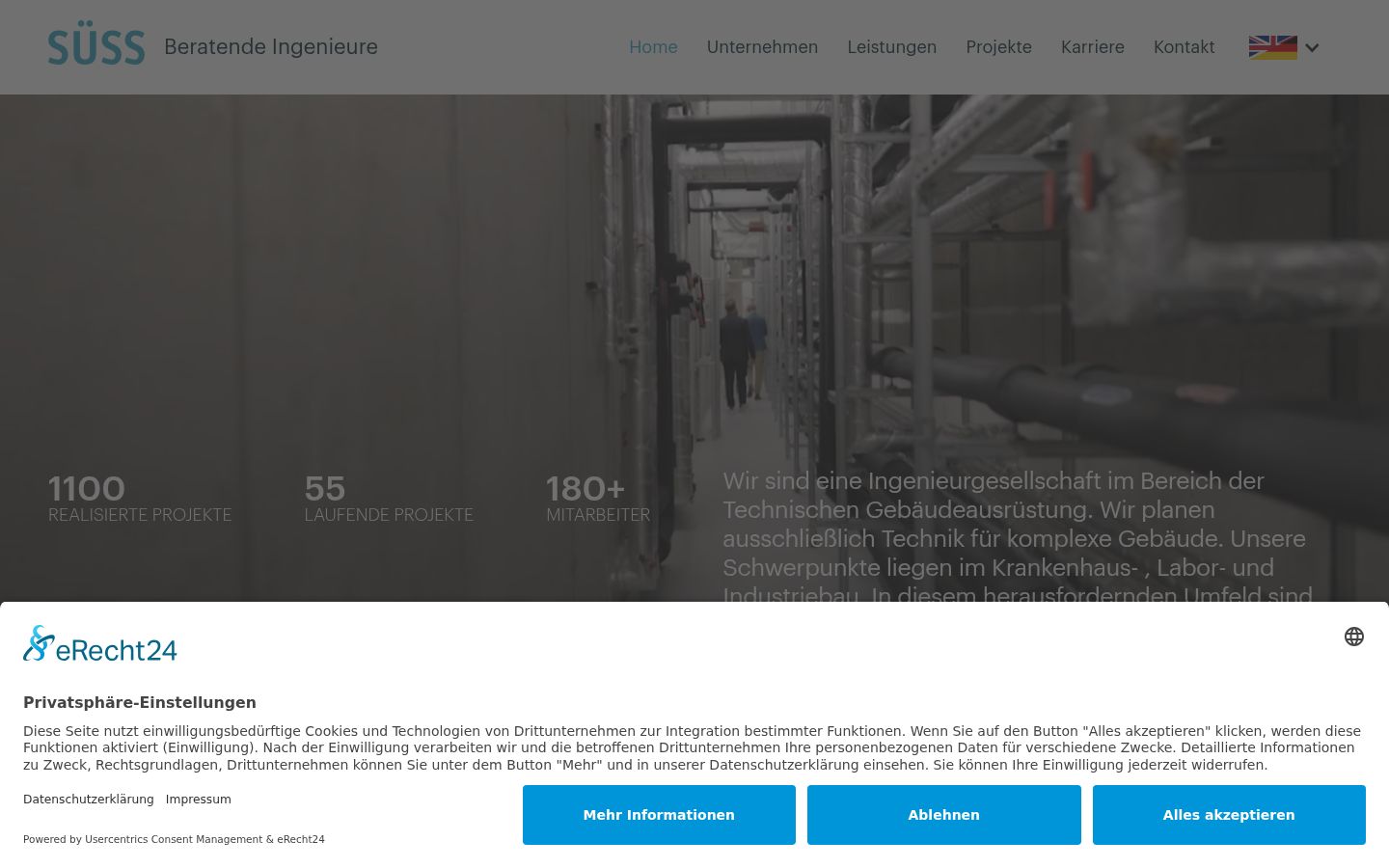This screenshot has width=1389, height=868.
Task: Open the Leistungen menu
Action: tap(891, 47)
